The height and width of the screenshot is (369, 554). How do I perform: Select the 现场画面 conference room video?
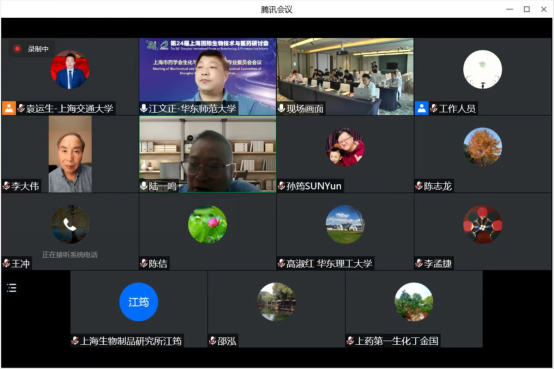point(345,76)
